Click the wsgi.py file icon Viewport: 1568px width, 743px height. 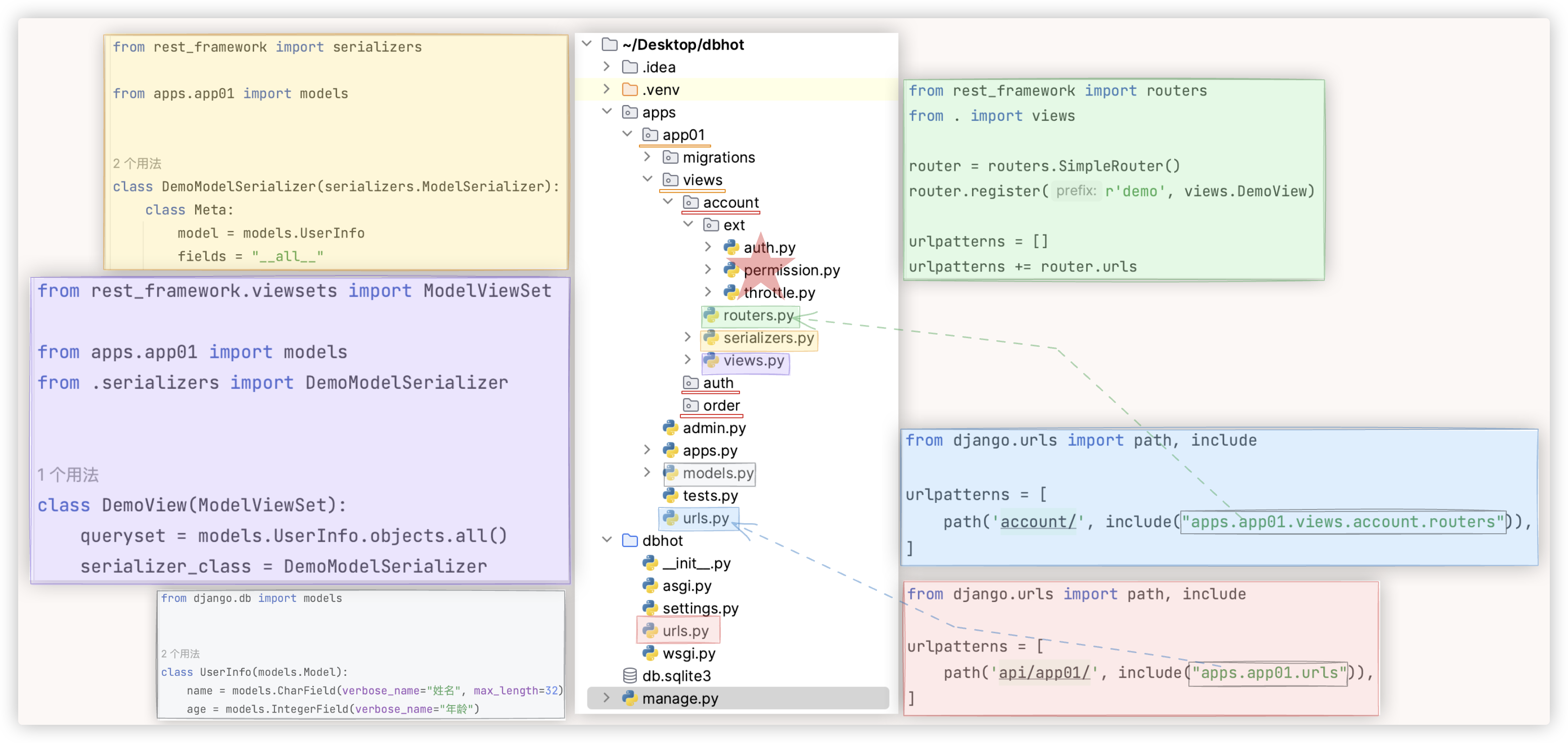[650, 653]
